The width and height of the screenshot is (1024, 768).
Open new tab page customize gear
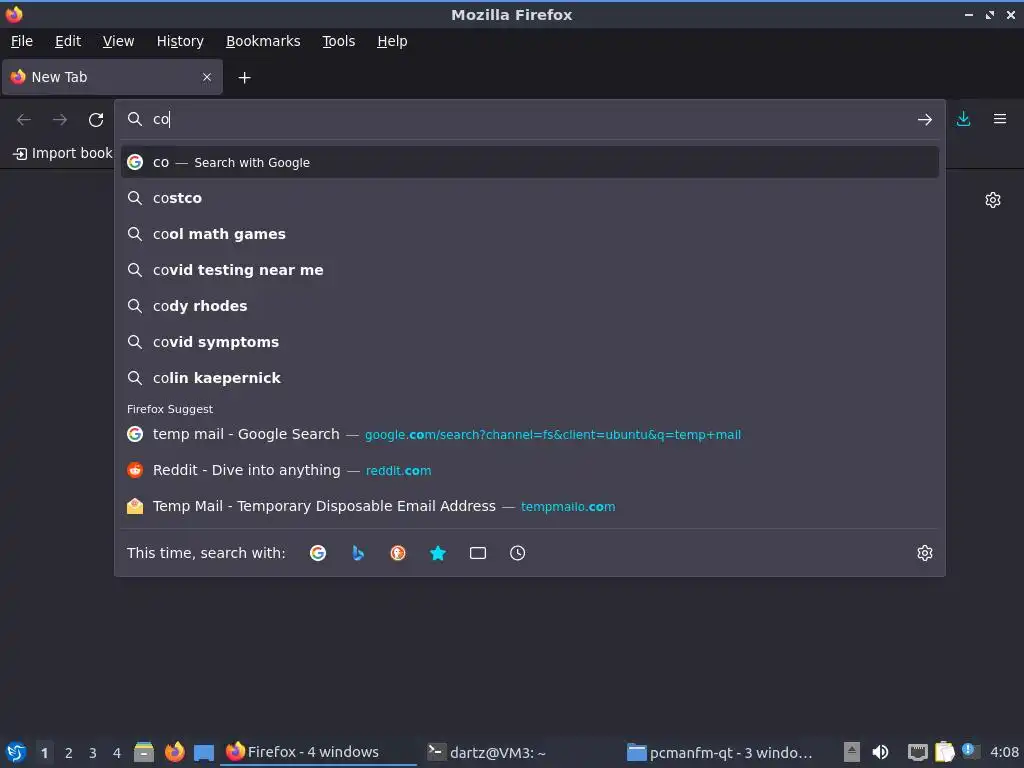[x=993, y=200]
